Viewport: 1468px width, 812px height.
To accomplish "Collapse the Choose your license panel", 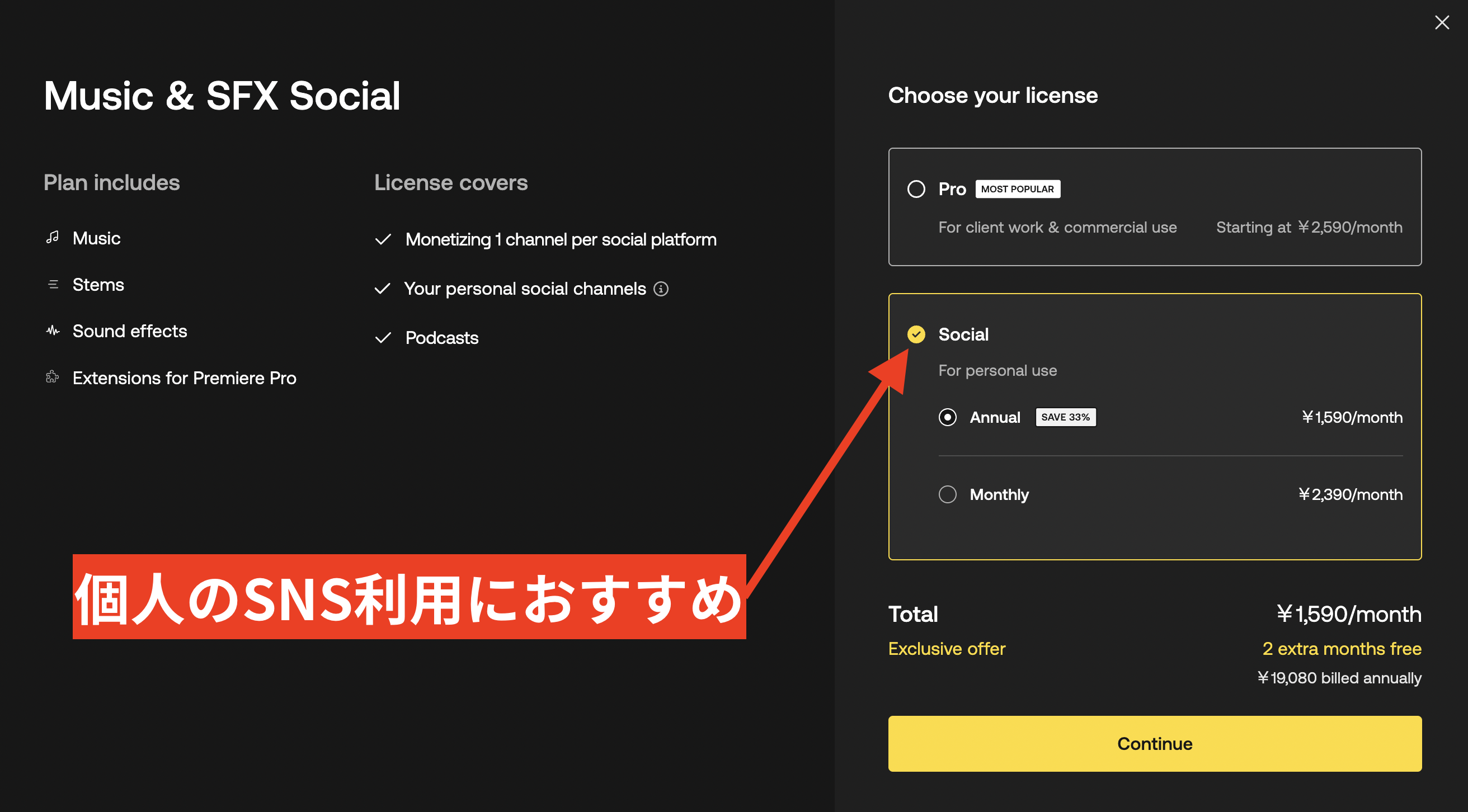I will pos(993,95).
